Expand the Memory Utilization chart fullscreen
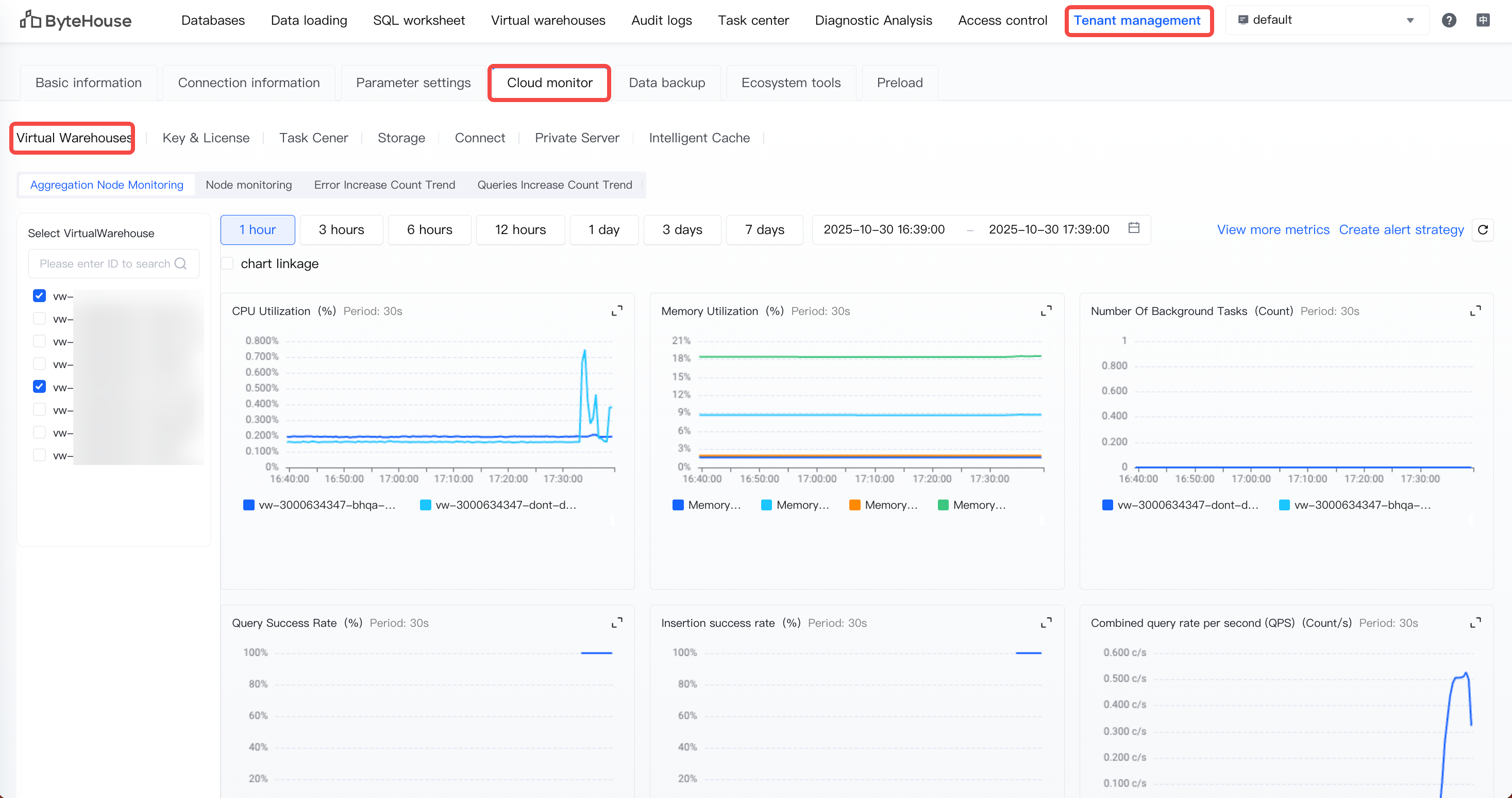The width and height of the screenshot is (1512, 798). coord(1046,311)
